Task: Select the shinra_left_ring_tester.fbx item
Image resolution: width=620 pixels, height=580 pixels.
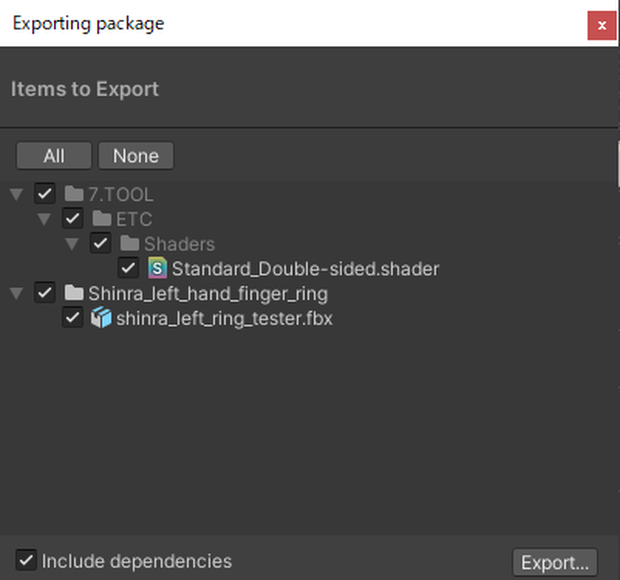Action: 224,319
